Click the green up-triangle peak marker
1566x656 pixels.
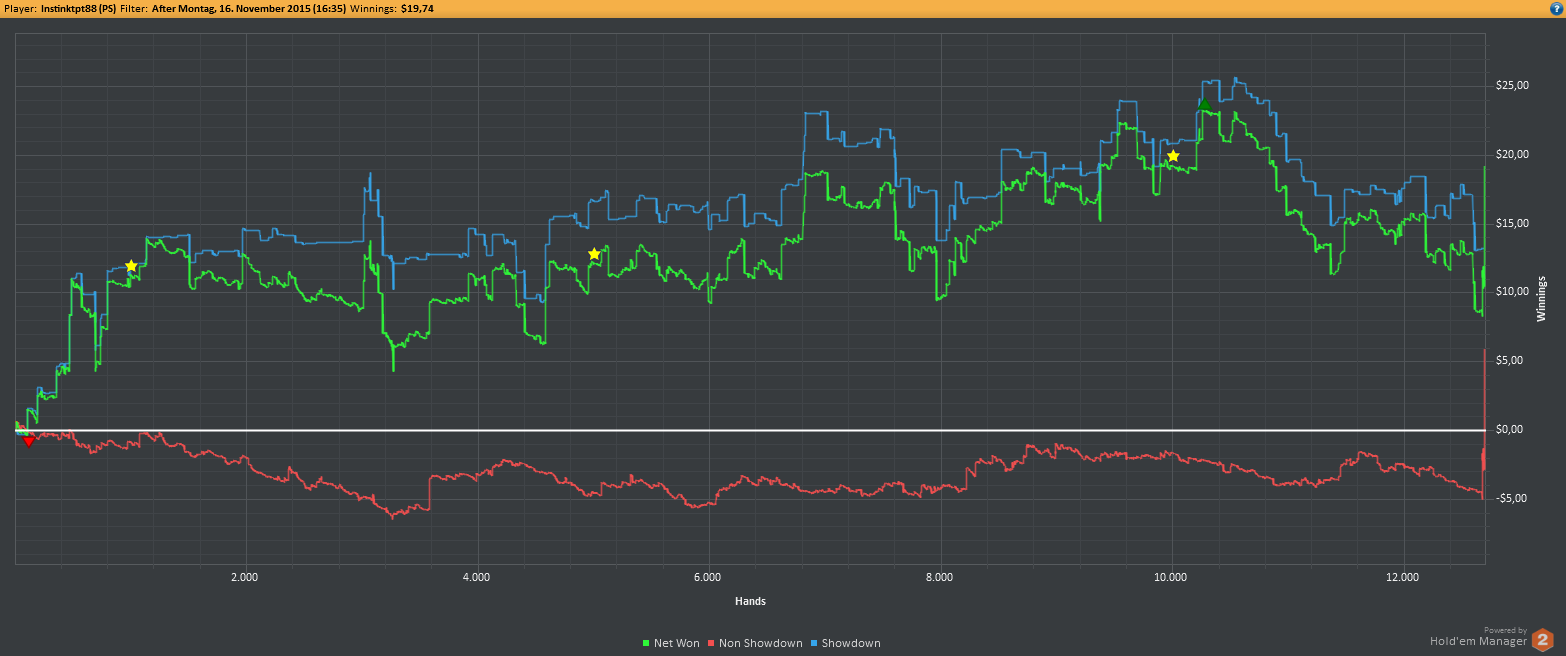[1204, 104]
